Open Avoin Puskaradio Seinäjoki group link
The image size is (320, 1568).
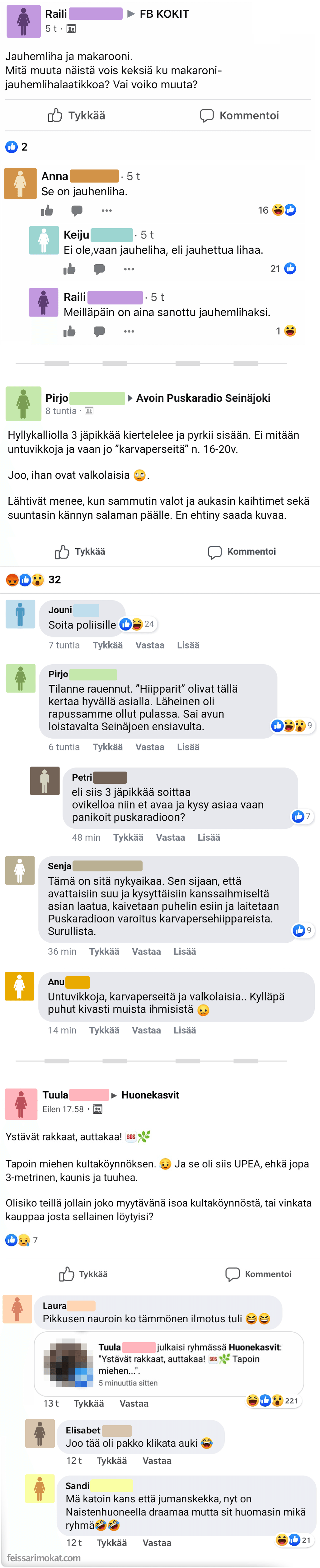click(x=203, y=398)
